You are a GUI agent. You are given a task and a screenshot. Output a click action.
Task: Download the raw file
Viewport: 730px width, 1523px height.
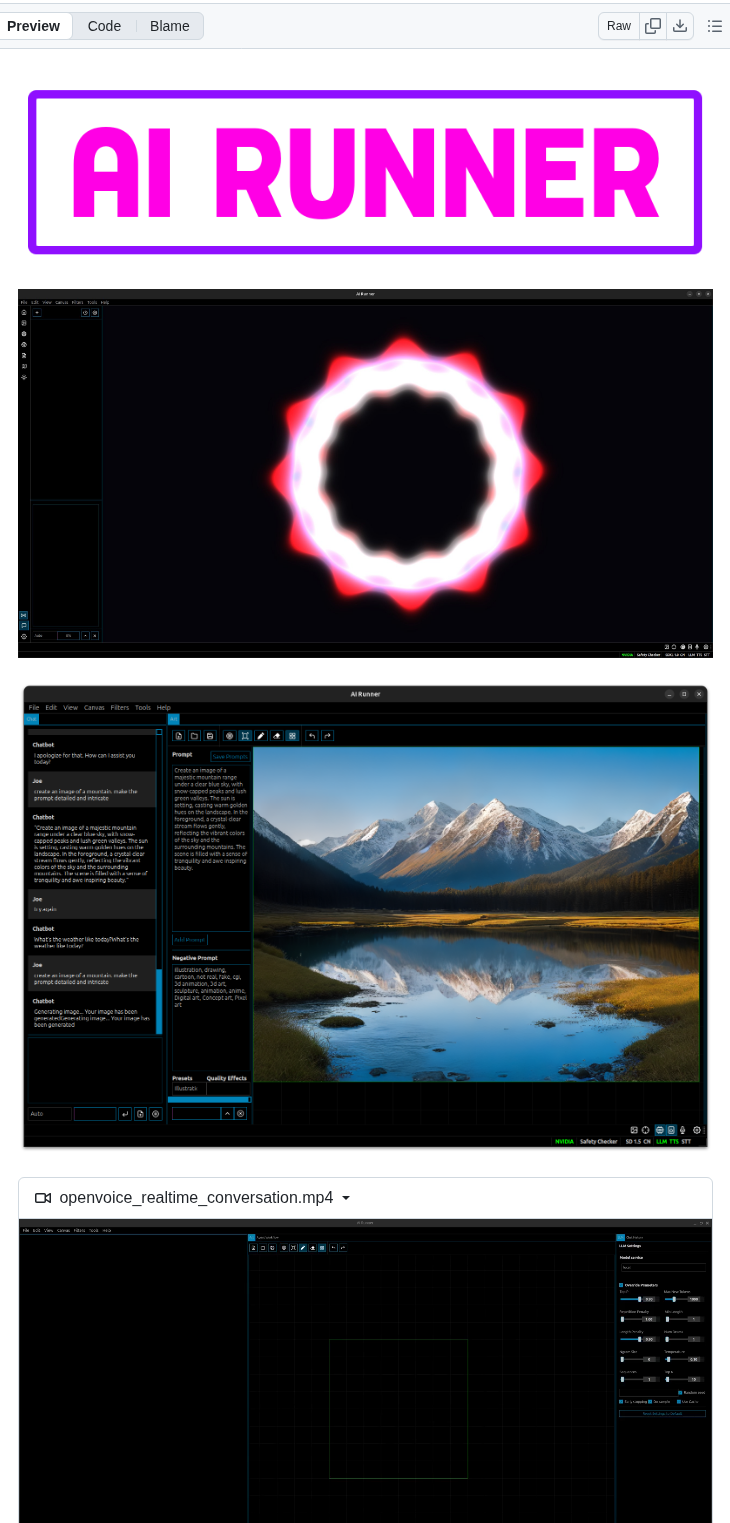point(680,26)
